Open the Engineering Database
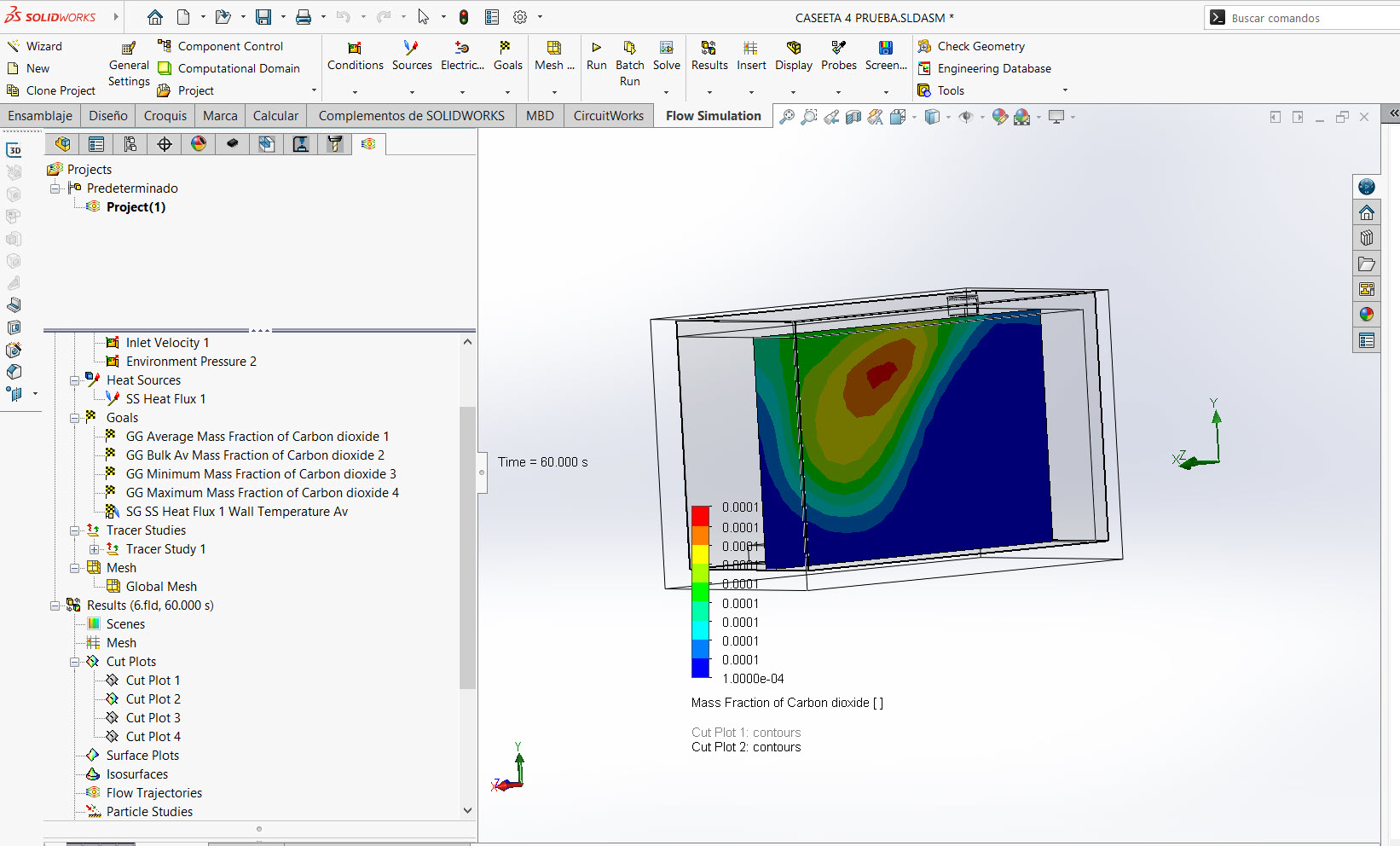Image resolution: width=1400 pixels, height=846 pixels. [x=993, y=68]
